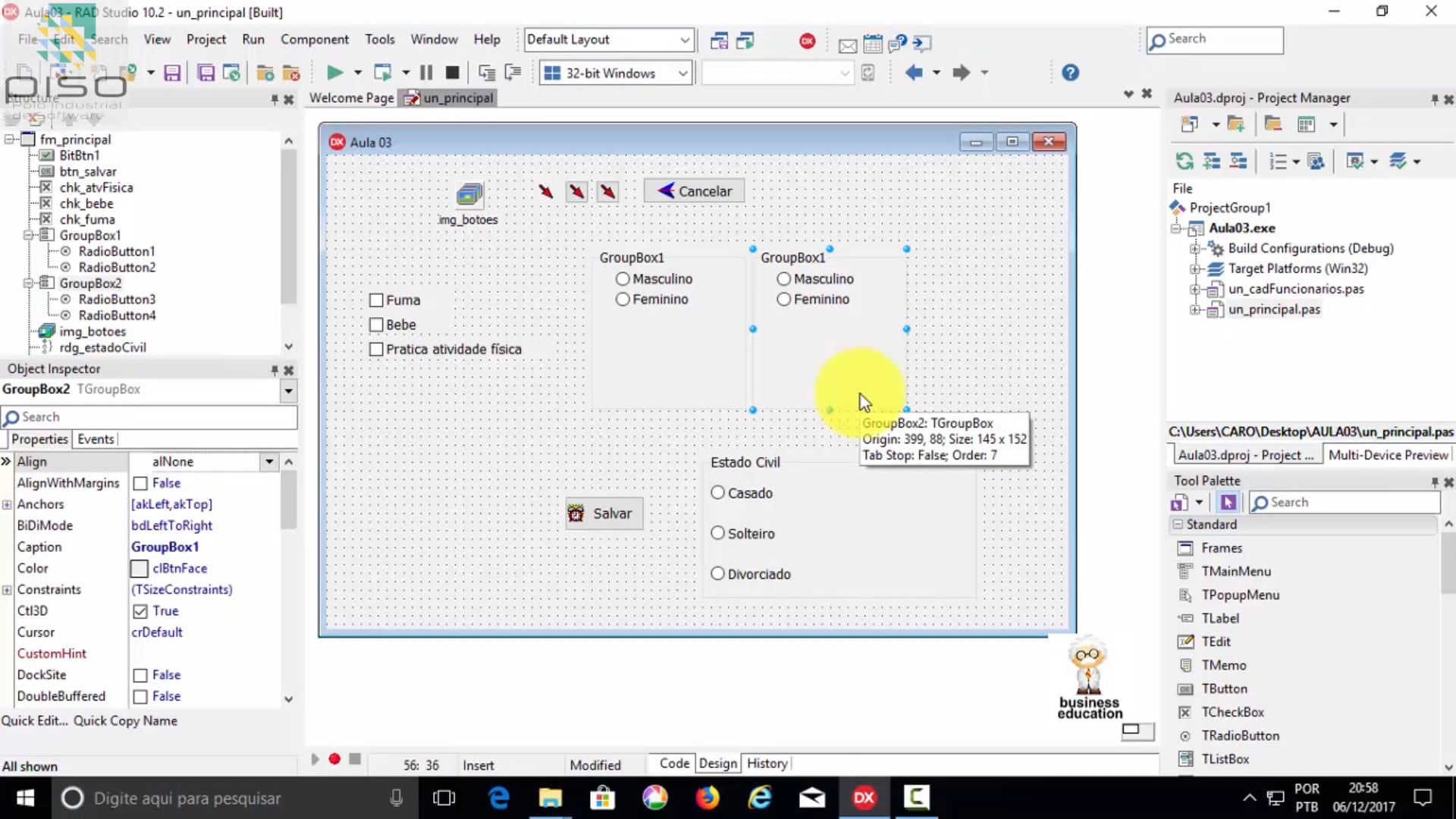Enable the DockSite property checkbox
This screenshot has width=1456, height=819.
click(140, 675)
